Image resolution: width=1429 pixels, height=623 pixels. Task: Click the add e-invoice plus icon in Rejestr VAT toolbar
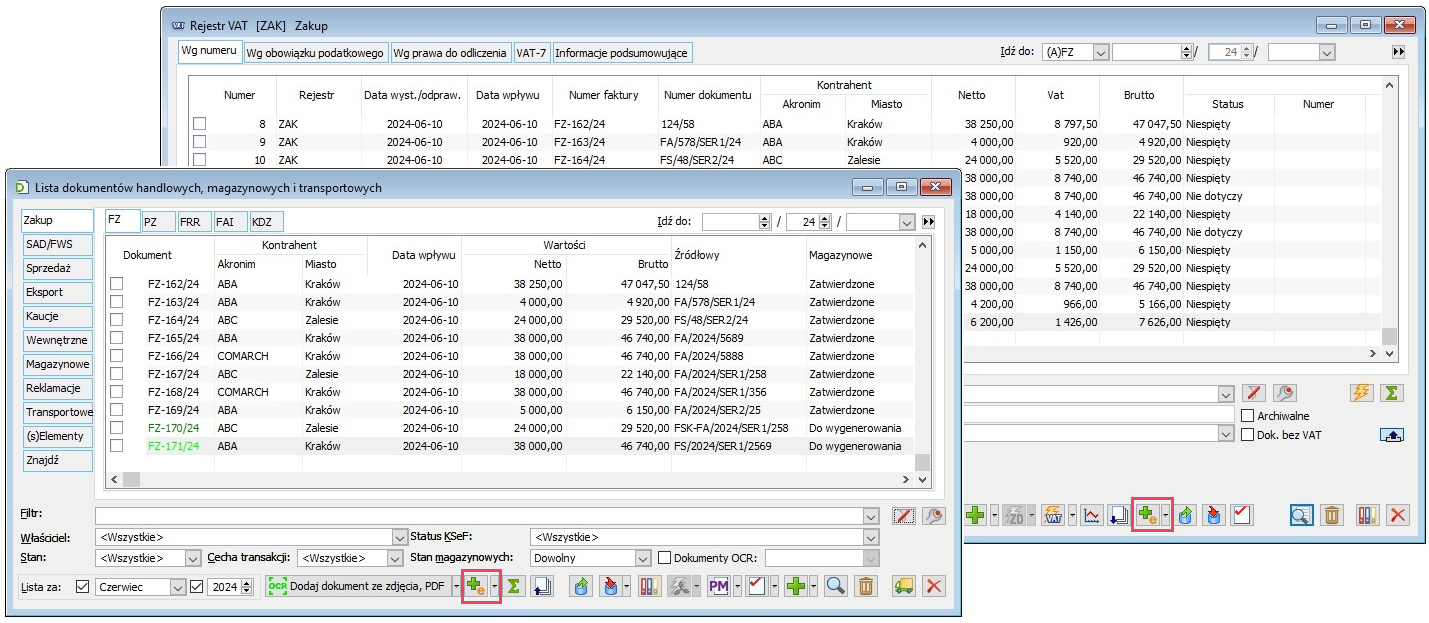tap(1147, 515)
